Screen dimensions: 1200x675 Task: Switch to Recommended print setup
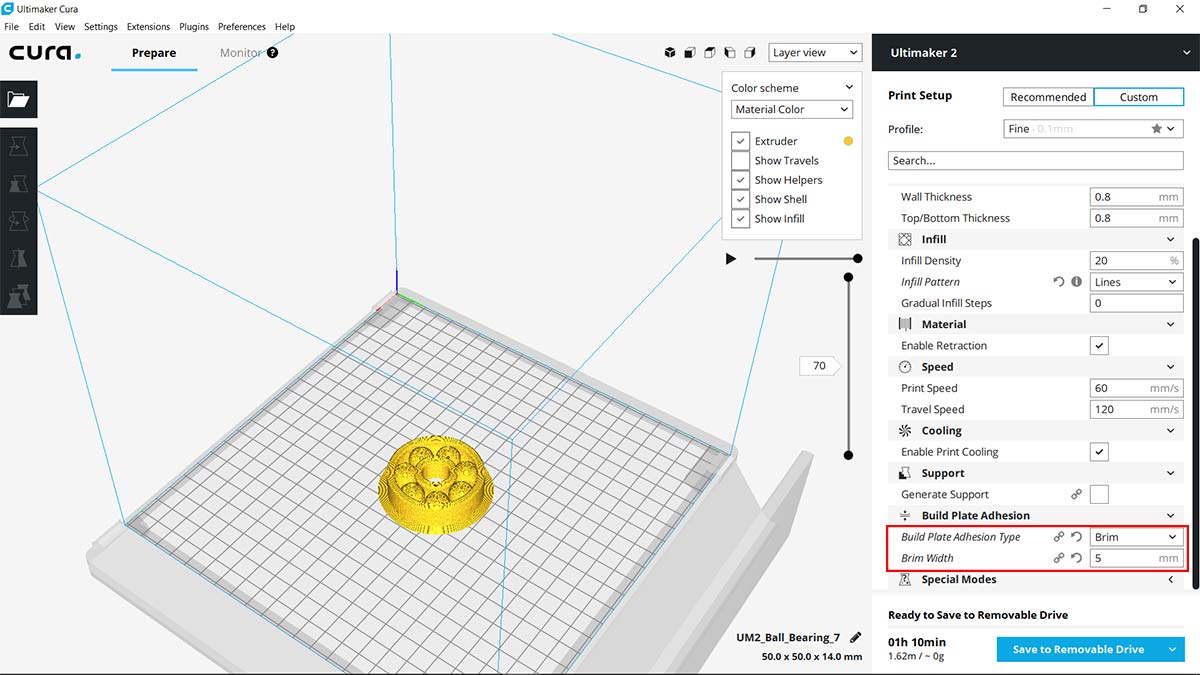[1048, 97]
